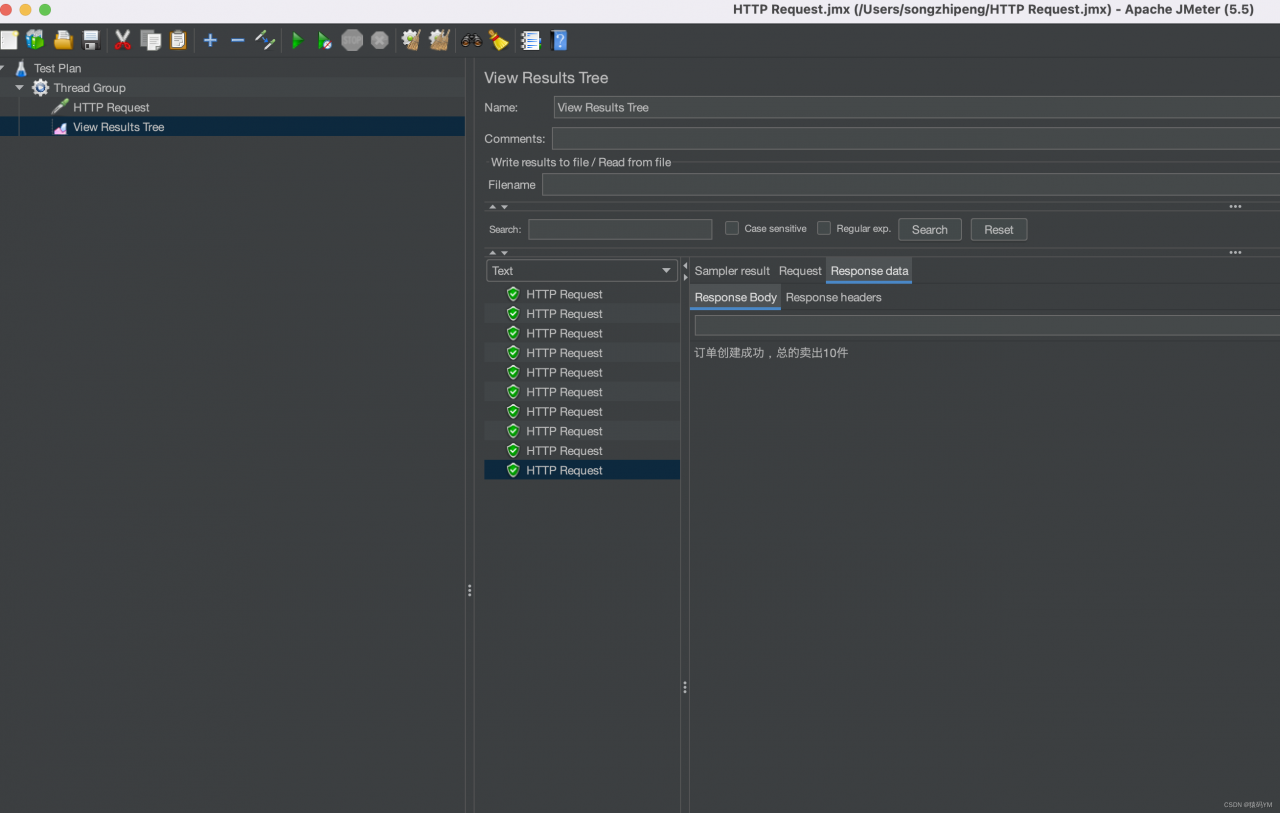The width and height of the screenshot is (1280, 813).
Task: Click the binoculars Search icon
Action: 471,41
